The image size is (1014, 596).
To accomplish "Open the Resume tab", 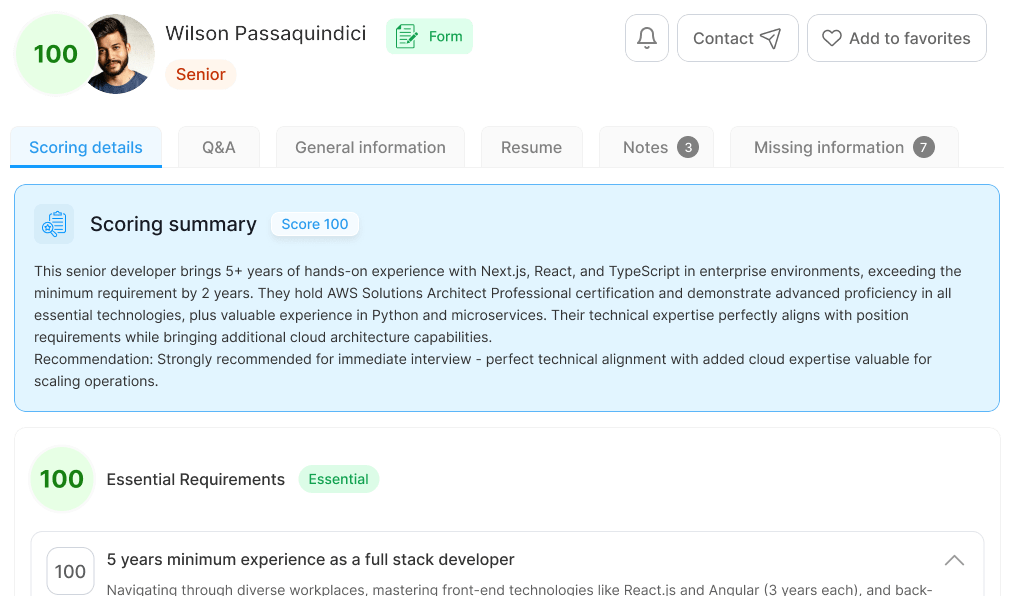I will [532, 147].
